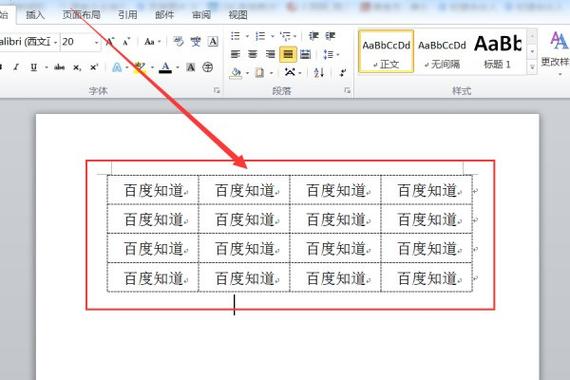Expand the highlight color dropdown arrow
Image resolution: width=570 pixels, height=380 pixels.
tap(152, 68)
